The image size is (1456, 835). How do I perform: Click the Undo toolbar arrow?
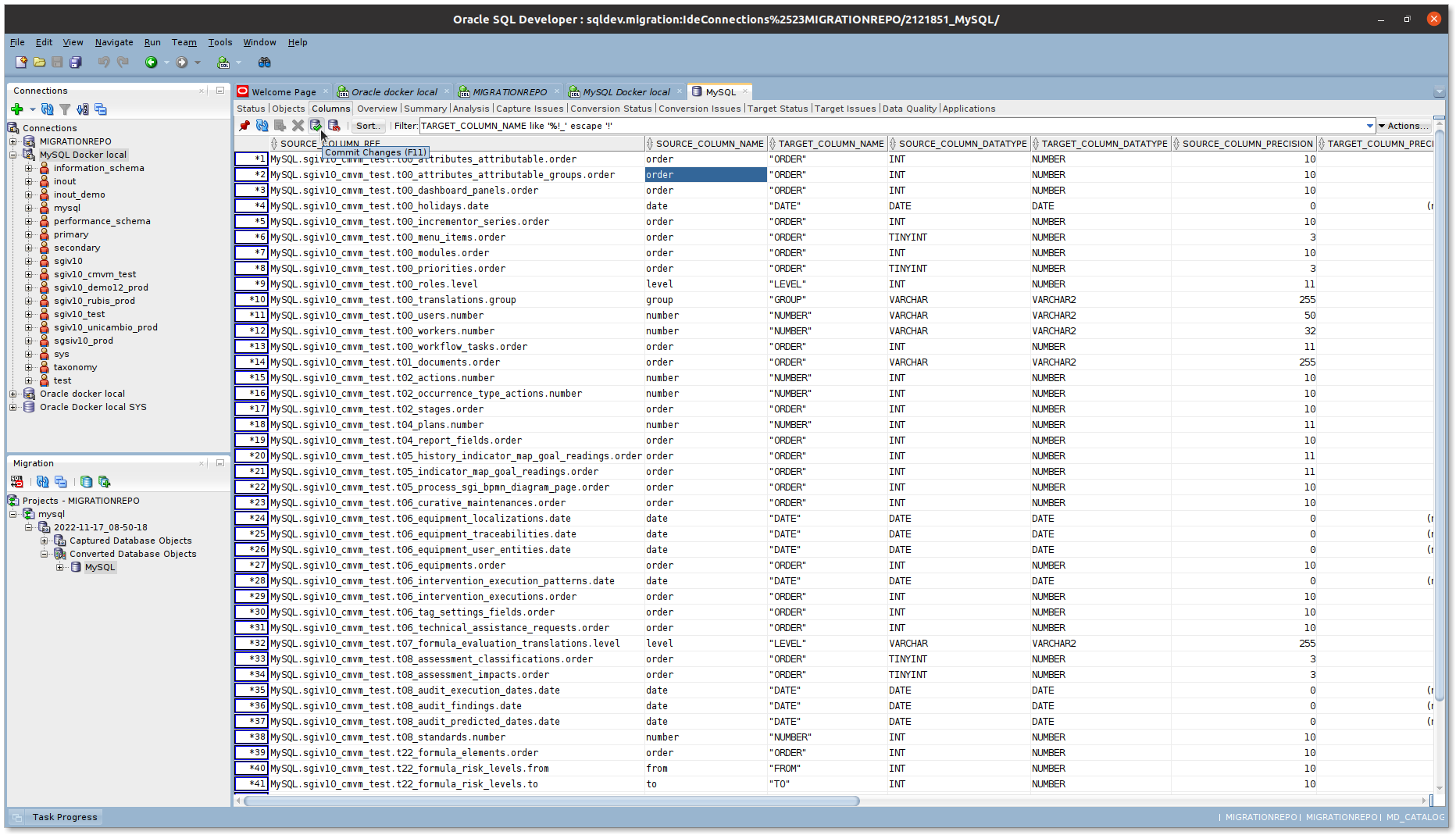click(x=102, y=62)
